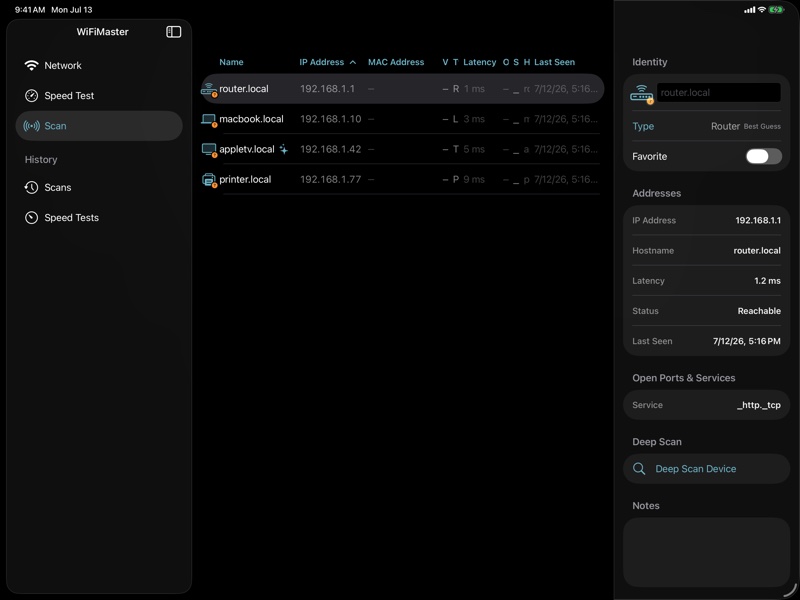Click sparkle icon next to appletv.local
This screenshot has width=800, height=600.
(x=284, y=149)
